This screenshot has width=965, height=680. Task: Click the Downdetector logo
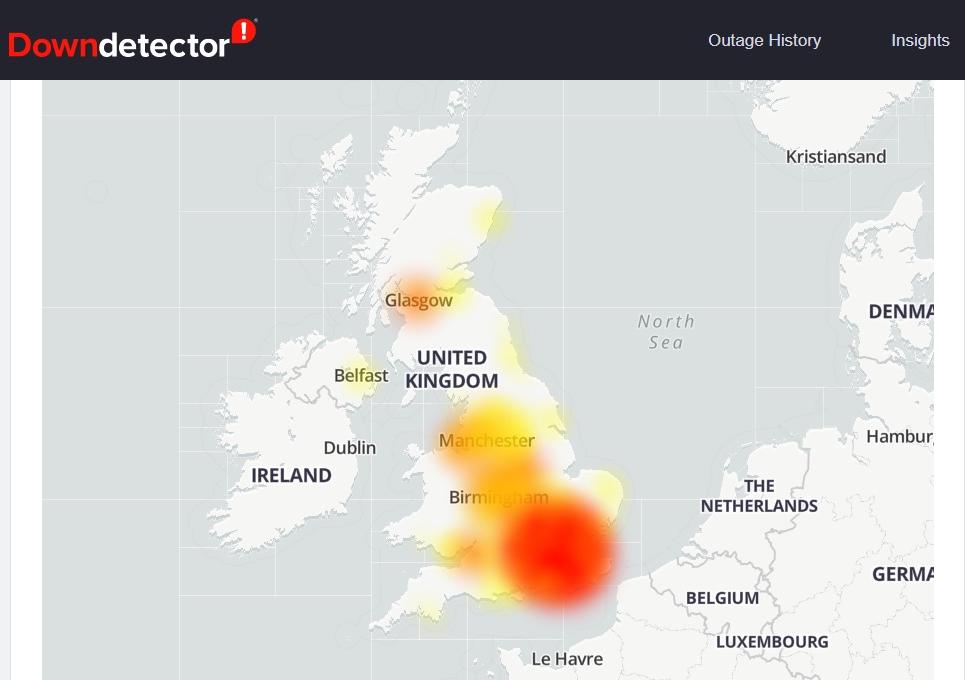pyautogui.click(x=120, y=45)
